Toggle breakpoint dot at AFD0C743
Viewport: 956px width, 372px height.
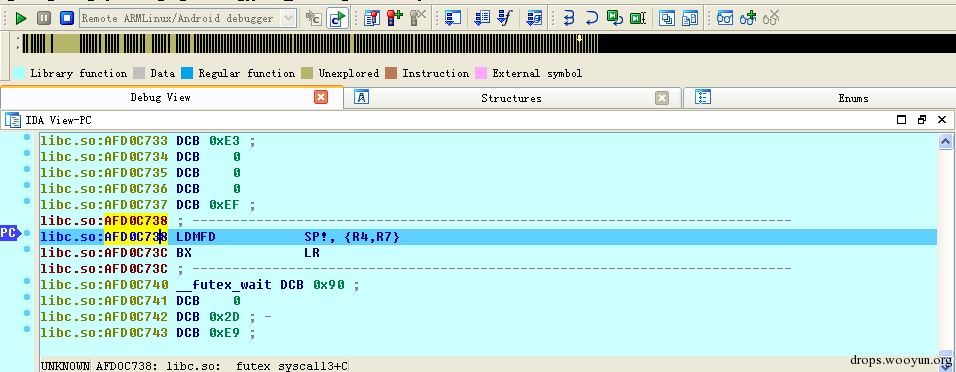(27, 329)
